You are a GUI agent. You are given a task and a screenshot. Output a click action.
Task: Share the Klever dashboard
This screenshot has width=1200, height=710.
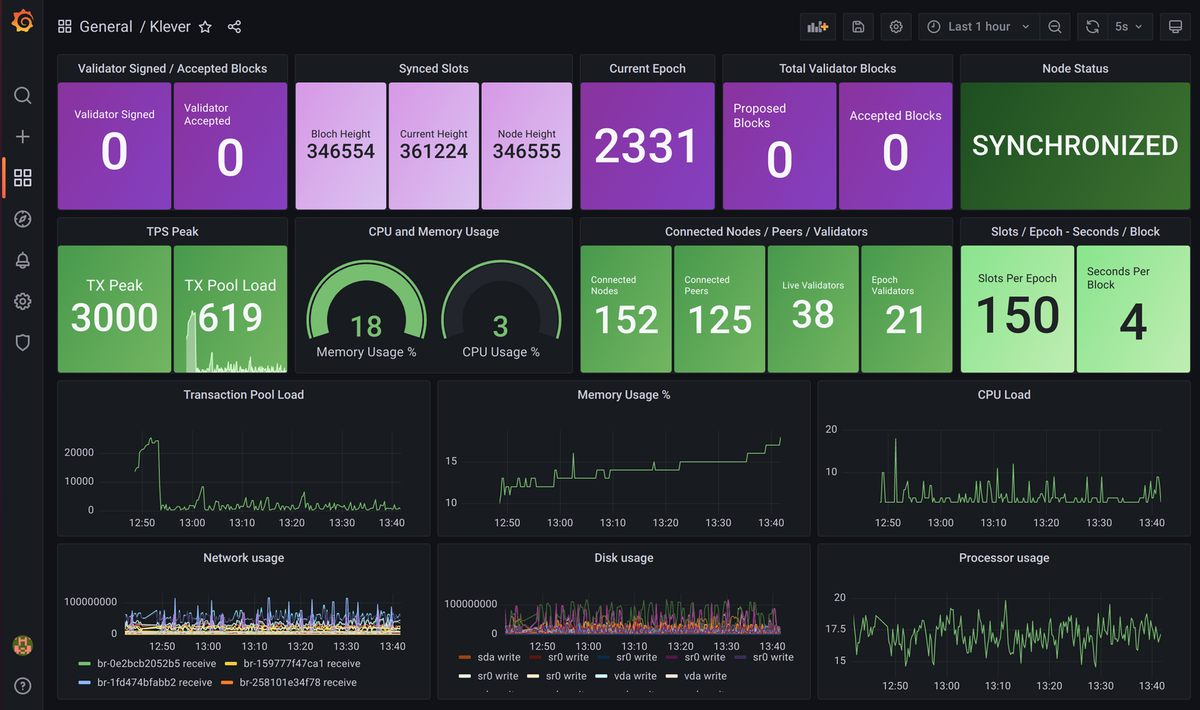pyautogui.click(x=234, y=27)
